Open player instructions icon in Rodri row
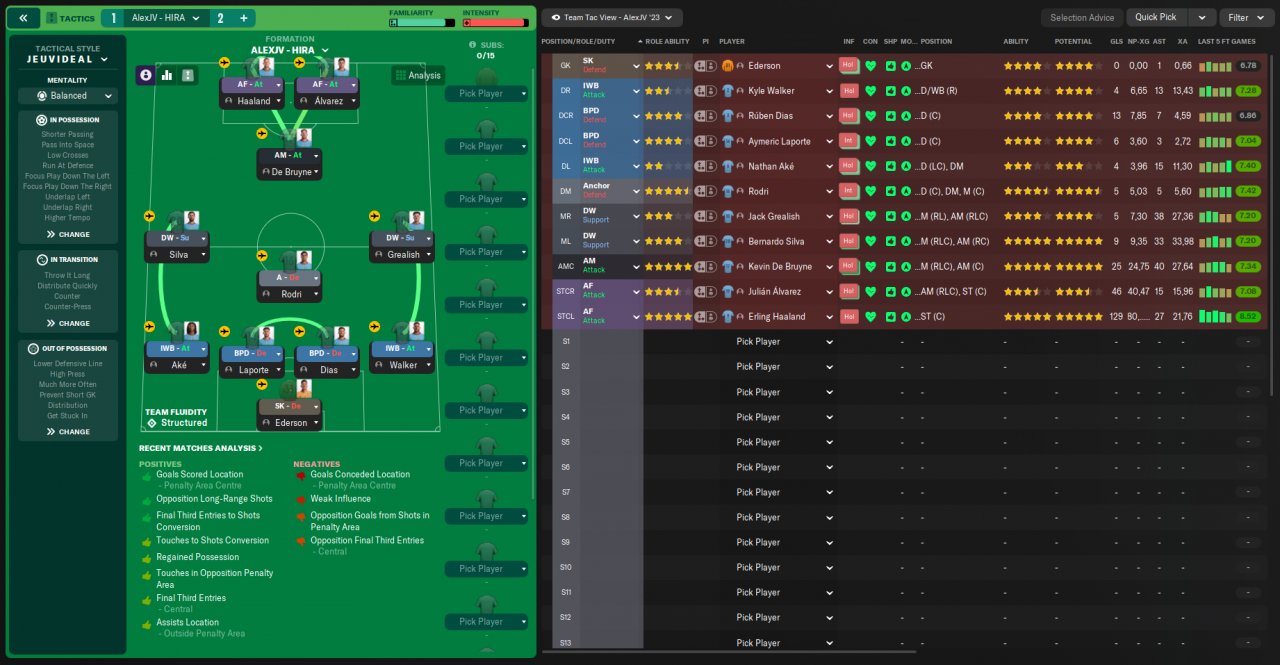 (x=705, y=191)
